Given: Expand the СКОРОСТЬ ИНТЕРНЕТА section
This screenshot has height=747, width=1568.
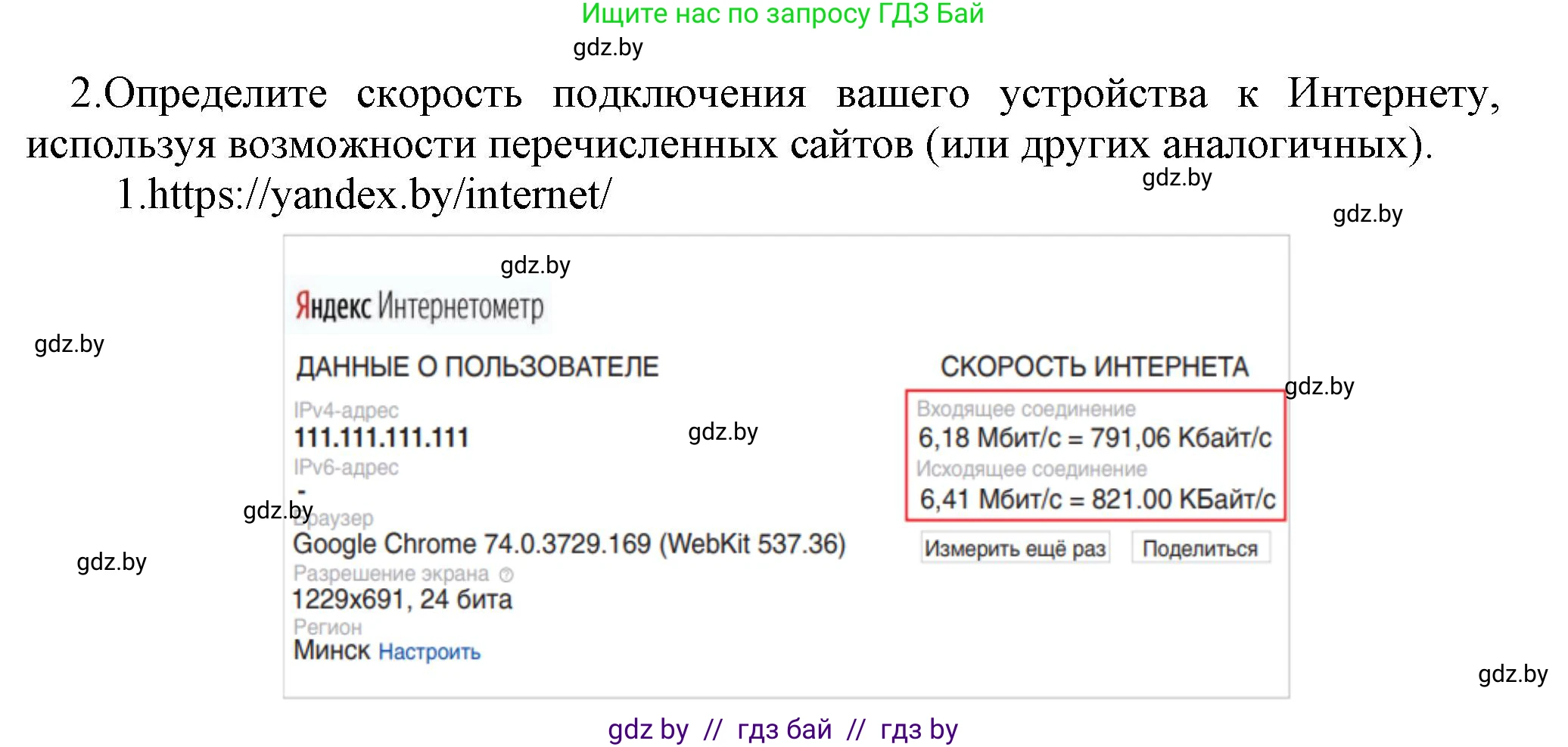Looking at the screenshot, I should [x=1094, y=366].
